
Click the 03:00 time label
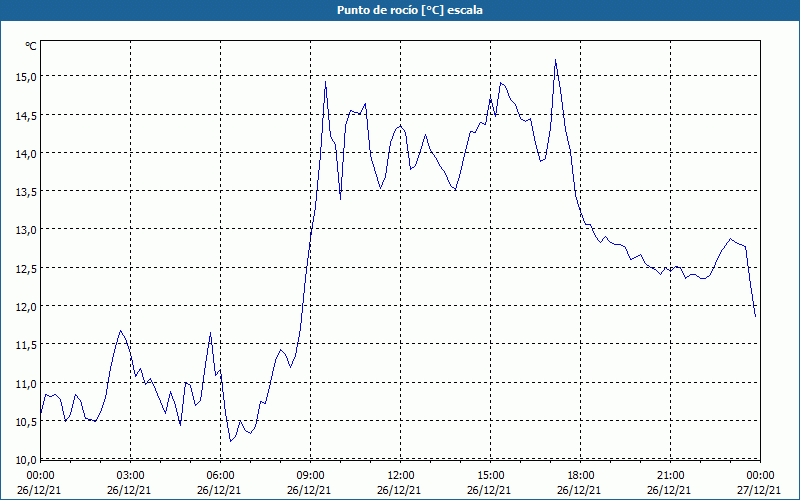click(131, 476)
